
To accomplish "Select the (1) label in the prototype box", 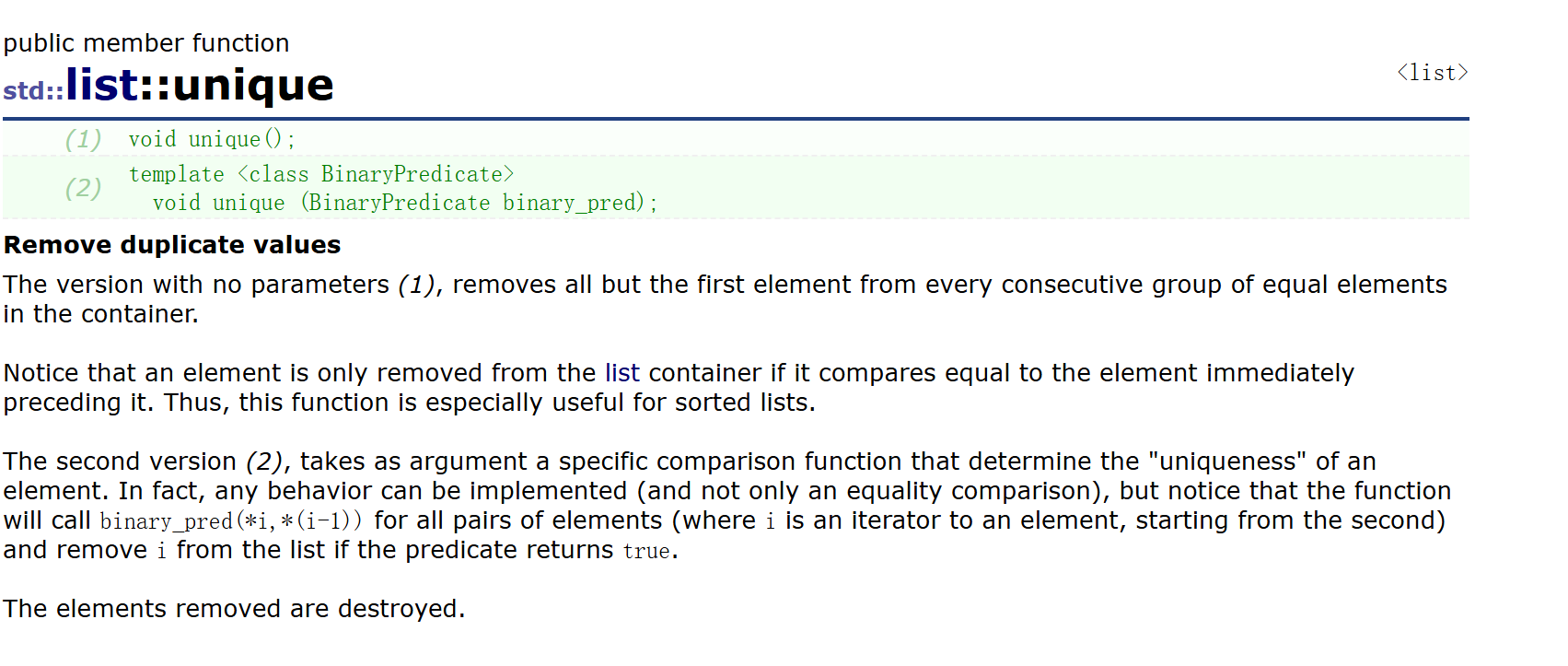I will coord(83,139).
